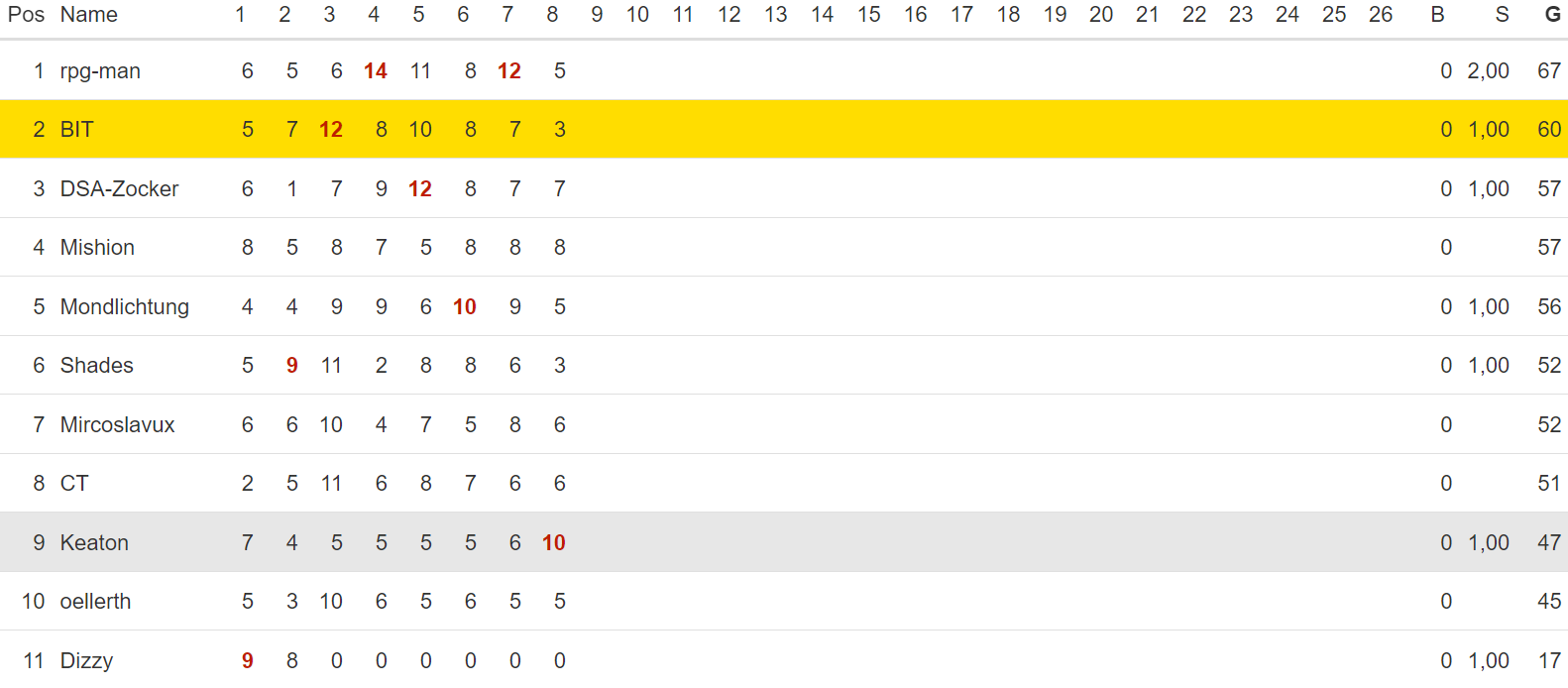The height and width of the screenshot is (688, 1568).
Task: Click the Pos column header
Action: click(26, 15)
